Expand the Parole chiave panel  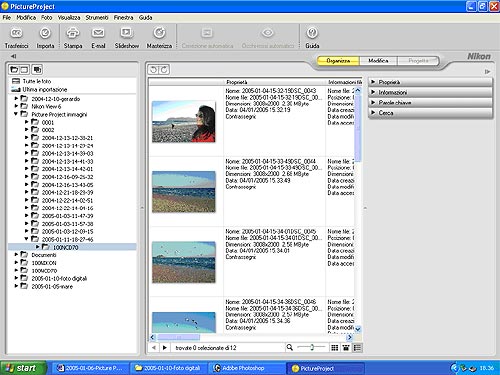(x=430, y=103)
